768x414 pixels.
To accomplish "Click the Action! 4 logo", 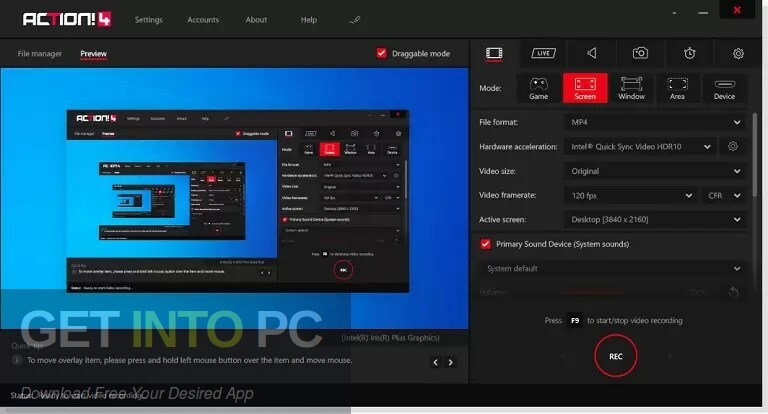I will (67, 20).
